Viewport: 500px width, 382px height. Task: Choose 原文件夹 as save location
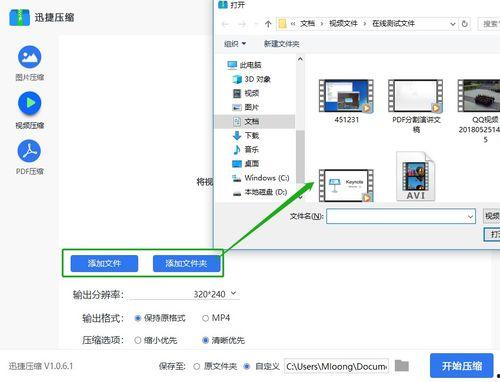tap(197, 366)
